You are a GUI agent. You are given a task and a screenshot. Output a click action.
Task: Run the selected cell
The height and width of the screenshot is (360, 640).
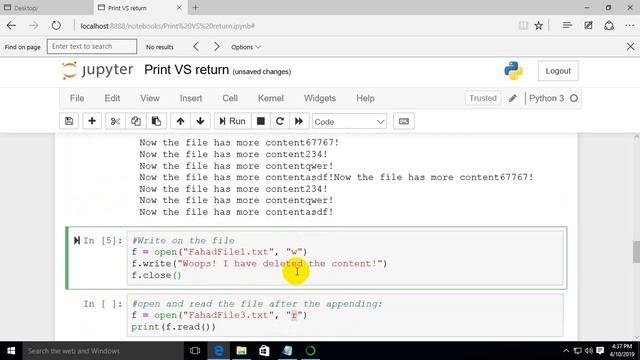pyautogui.click(x=232, y=121)
